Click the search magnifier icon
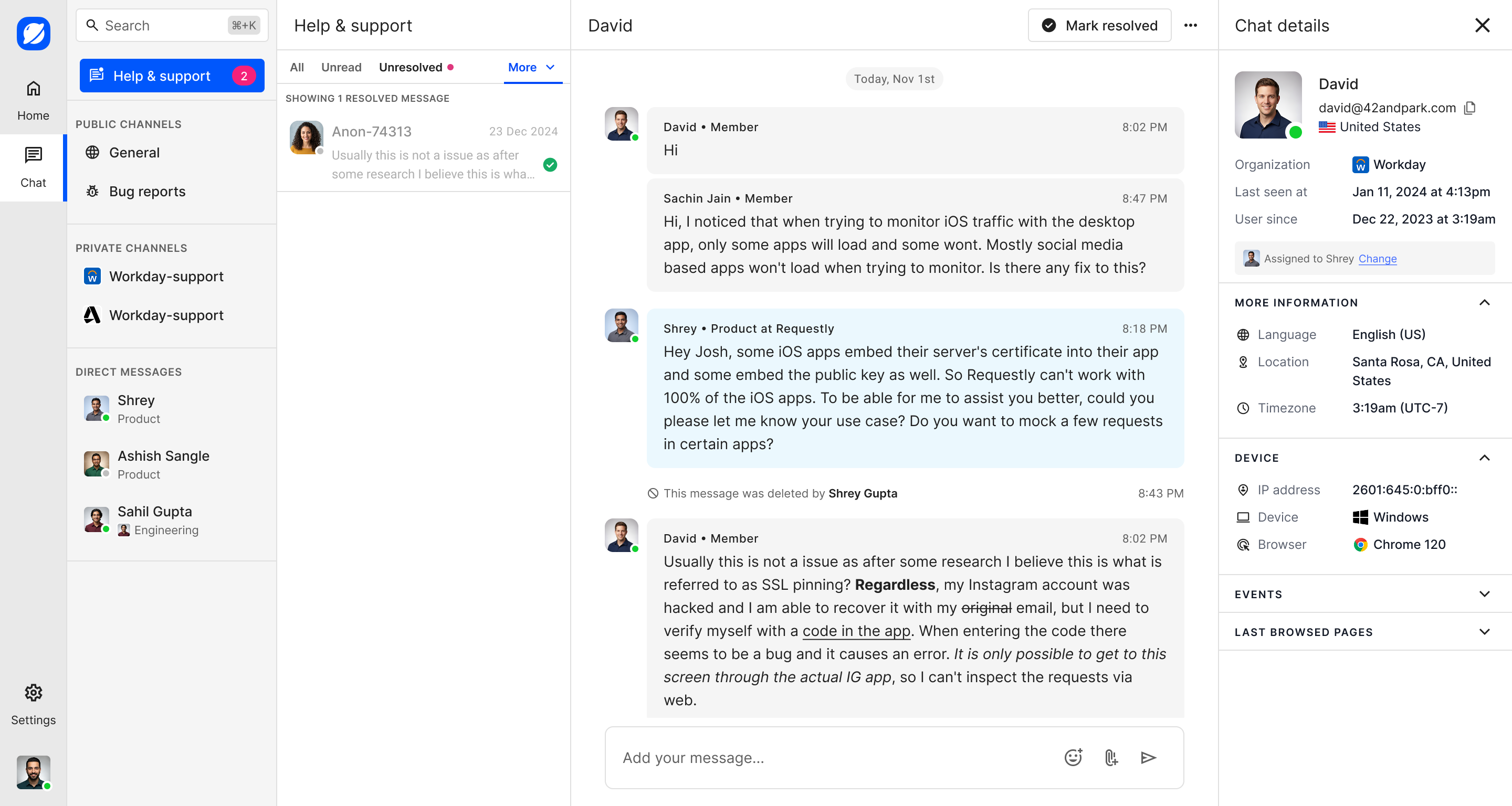1512x806 pixels. click(92, 25)
